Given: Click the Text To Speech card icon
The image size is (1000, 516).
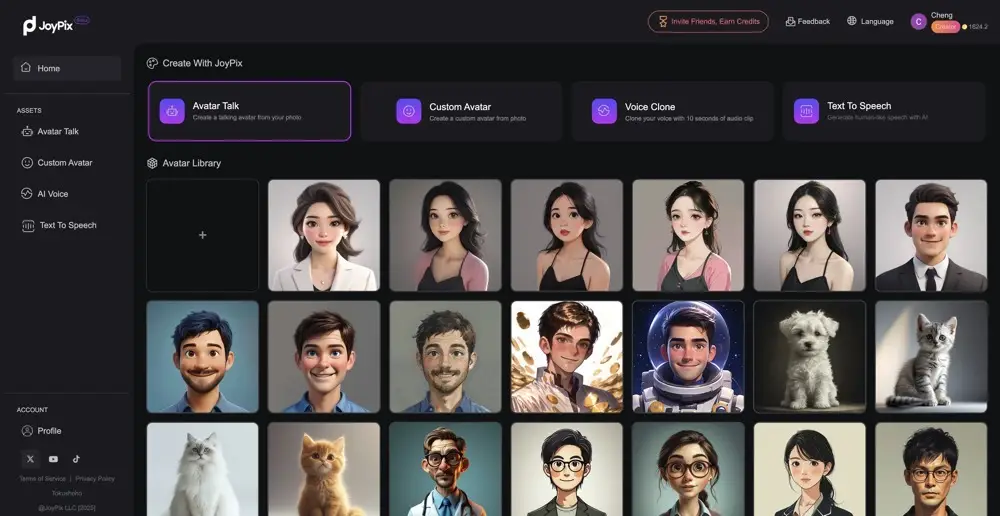Looking at the screenshot, I should 806,111.
